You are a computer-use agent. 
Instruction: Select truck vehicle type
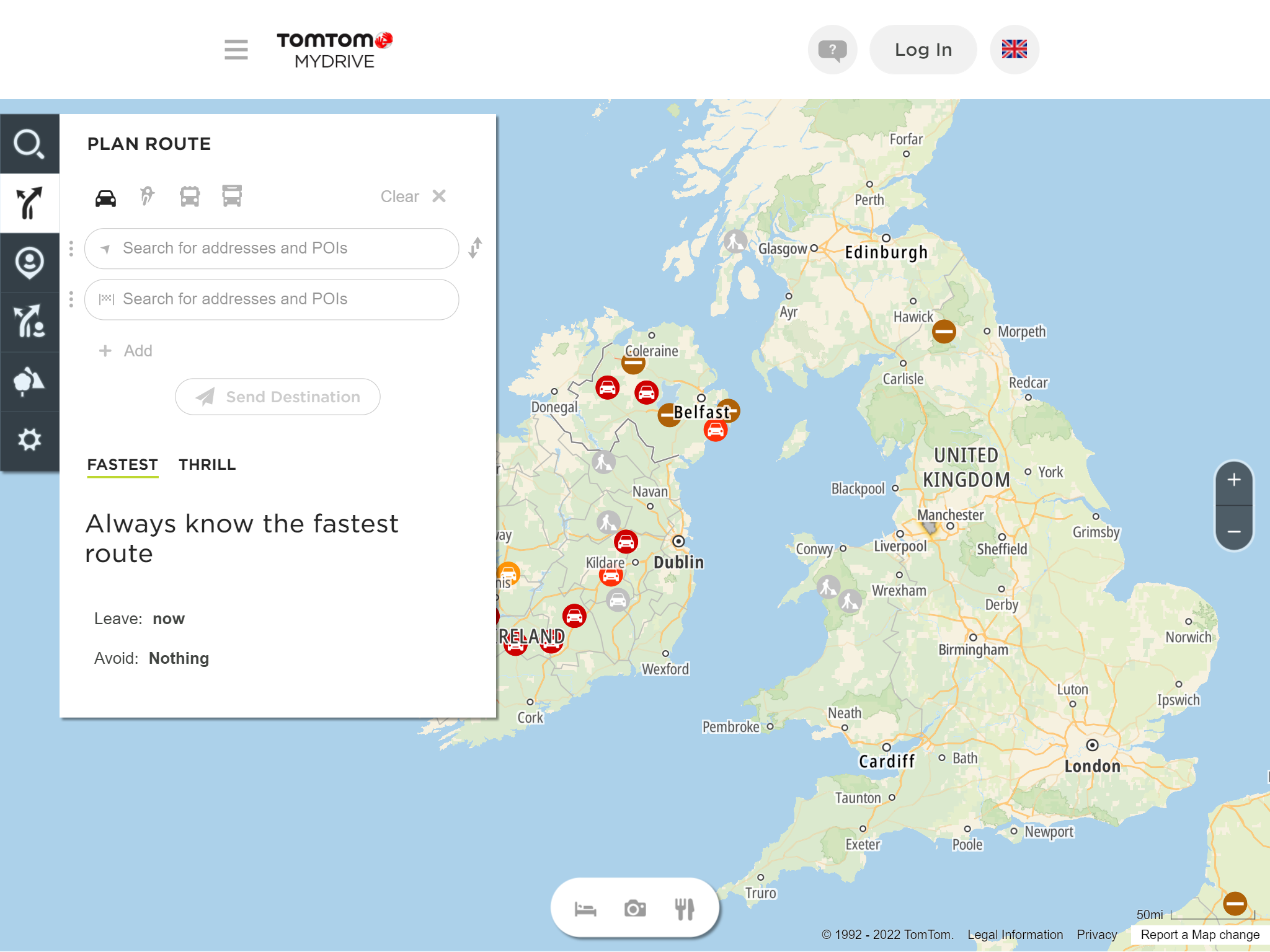[232, 196]
